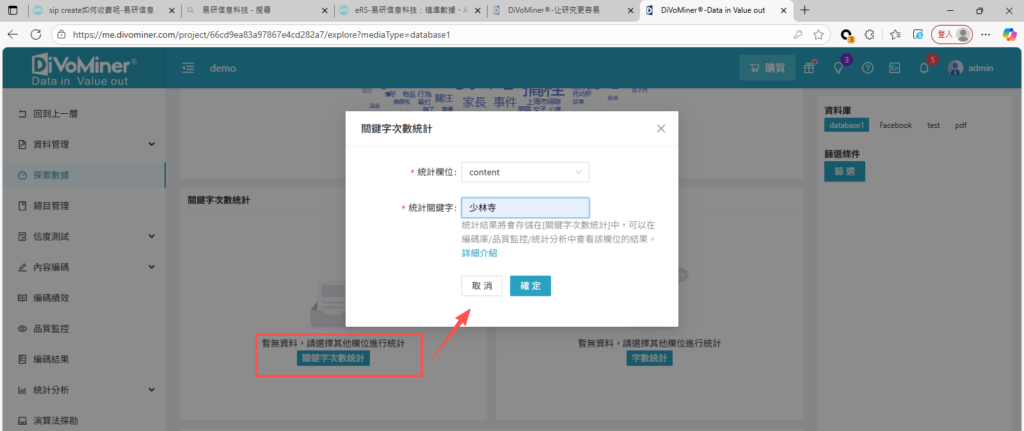Click the 購買 shopping cart button
This screenshot has width=1024, height=431.
(x=766, y=69)
